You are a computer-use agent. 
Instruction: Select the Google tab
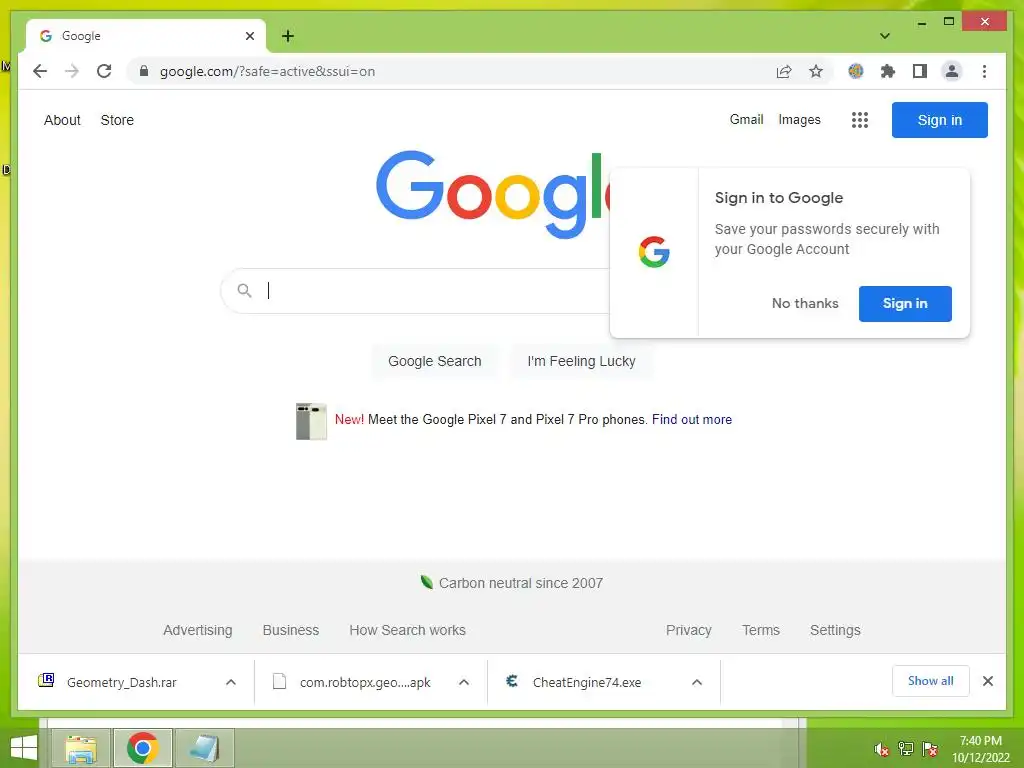pyautogui.click(x=146, y=36)
